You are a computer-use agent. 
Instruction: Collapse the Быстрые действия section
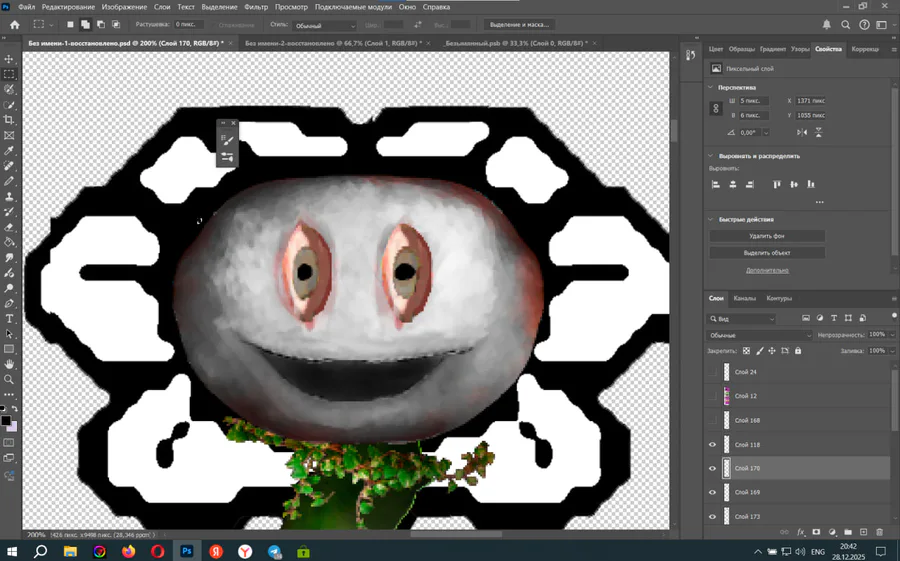pyautogui.click(x=711, y=219)
